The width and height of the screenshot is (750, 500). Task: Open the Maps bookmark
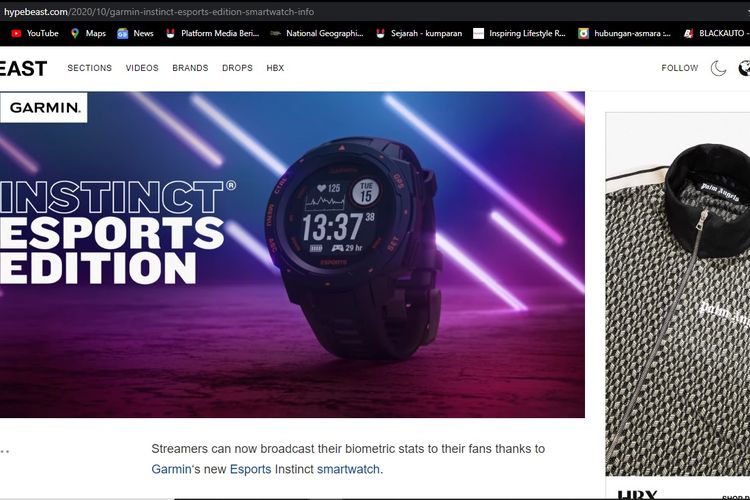click(x=88, y=33)
